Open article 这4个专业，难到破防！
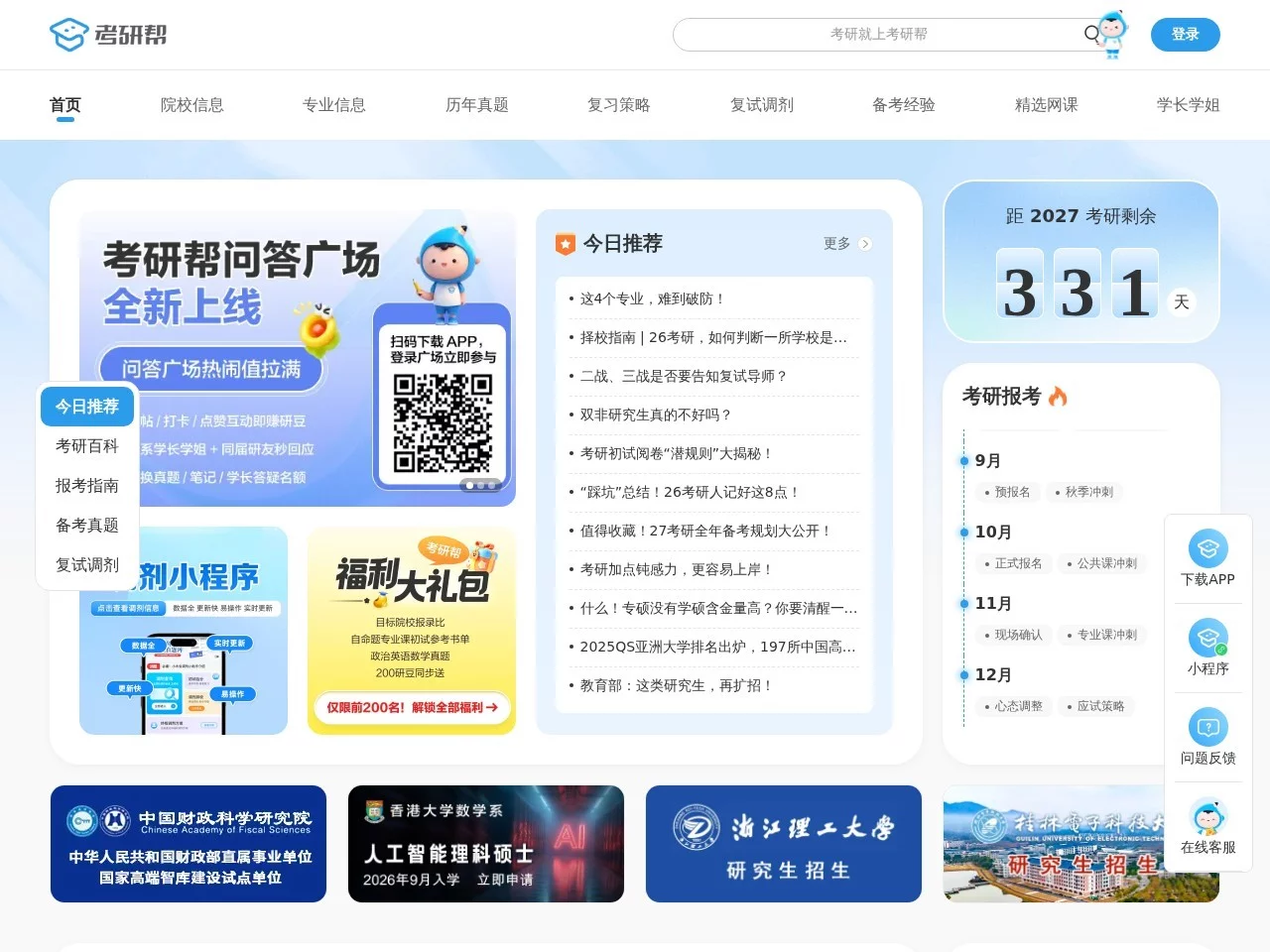 [x=653, y=298]
